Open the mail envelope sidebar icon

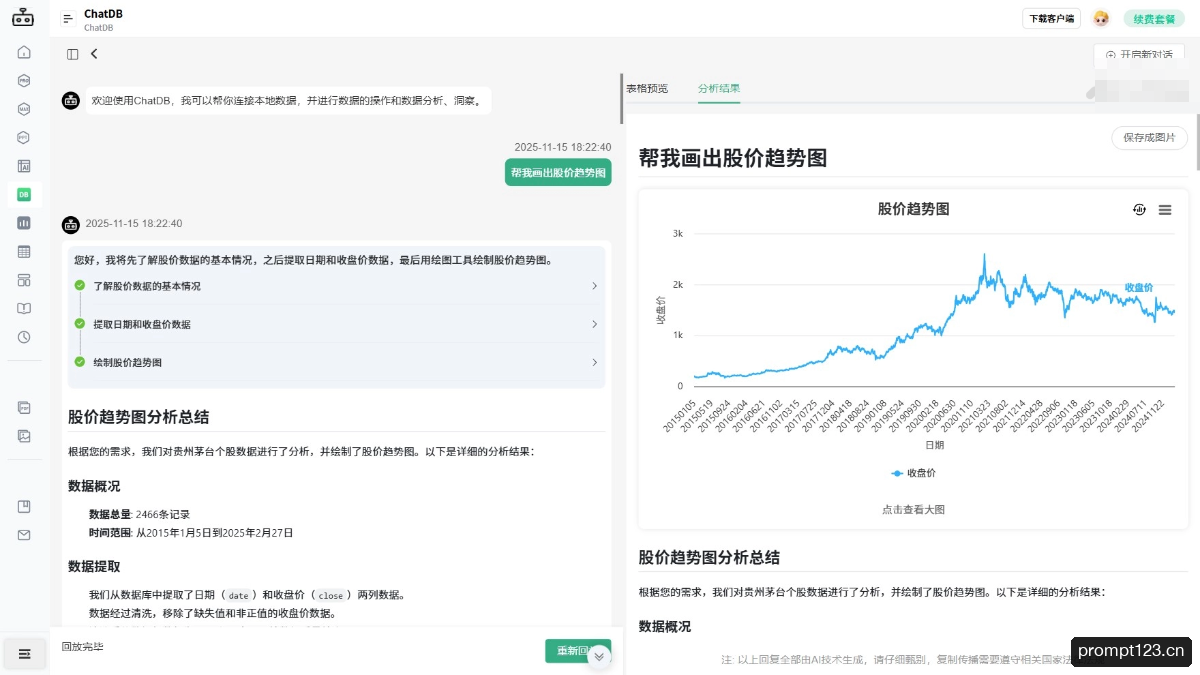click(x=24, y=535)
